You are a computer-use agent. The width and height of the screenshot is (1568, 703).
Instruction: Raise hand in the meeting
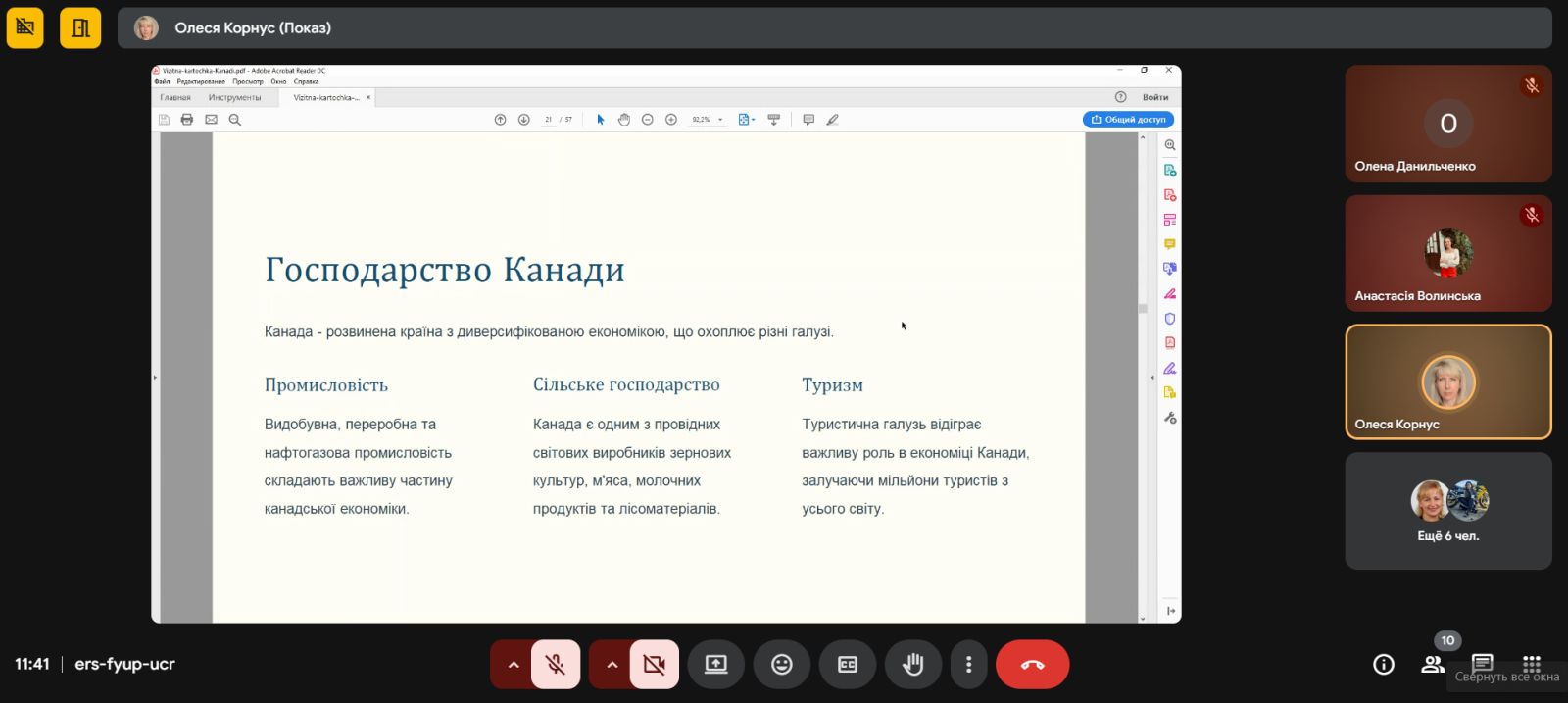(912, 665)
